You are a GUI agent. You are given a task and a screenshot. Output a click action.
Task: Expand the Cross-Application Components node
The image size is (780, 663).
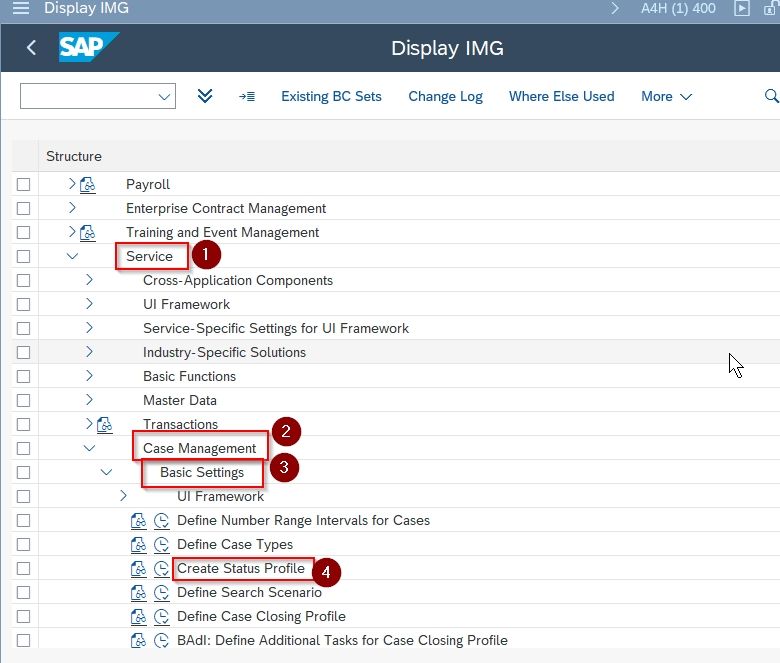(x=89, y=280)
